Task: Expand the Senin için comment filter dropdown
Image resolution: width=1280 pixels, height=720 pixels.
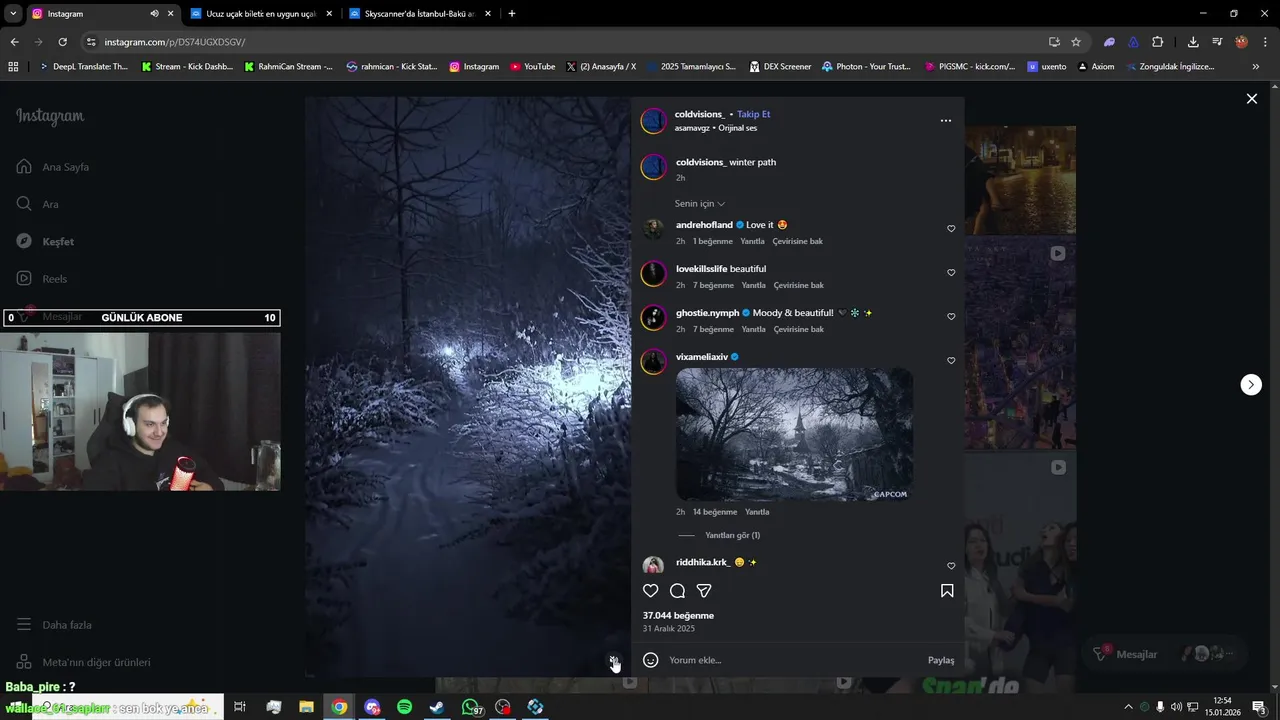Action: (700, 204)
